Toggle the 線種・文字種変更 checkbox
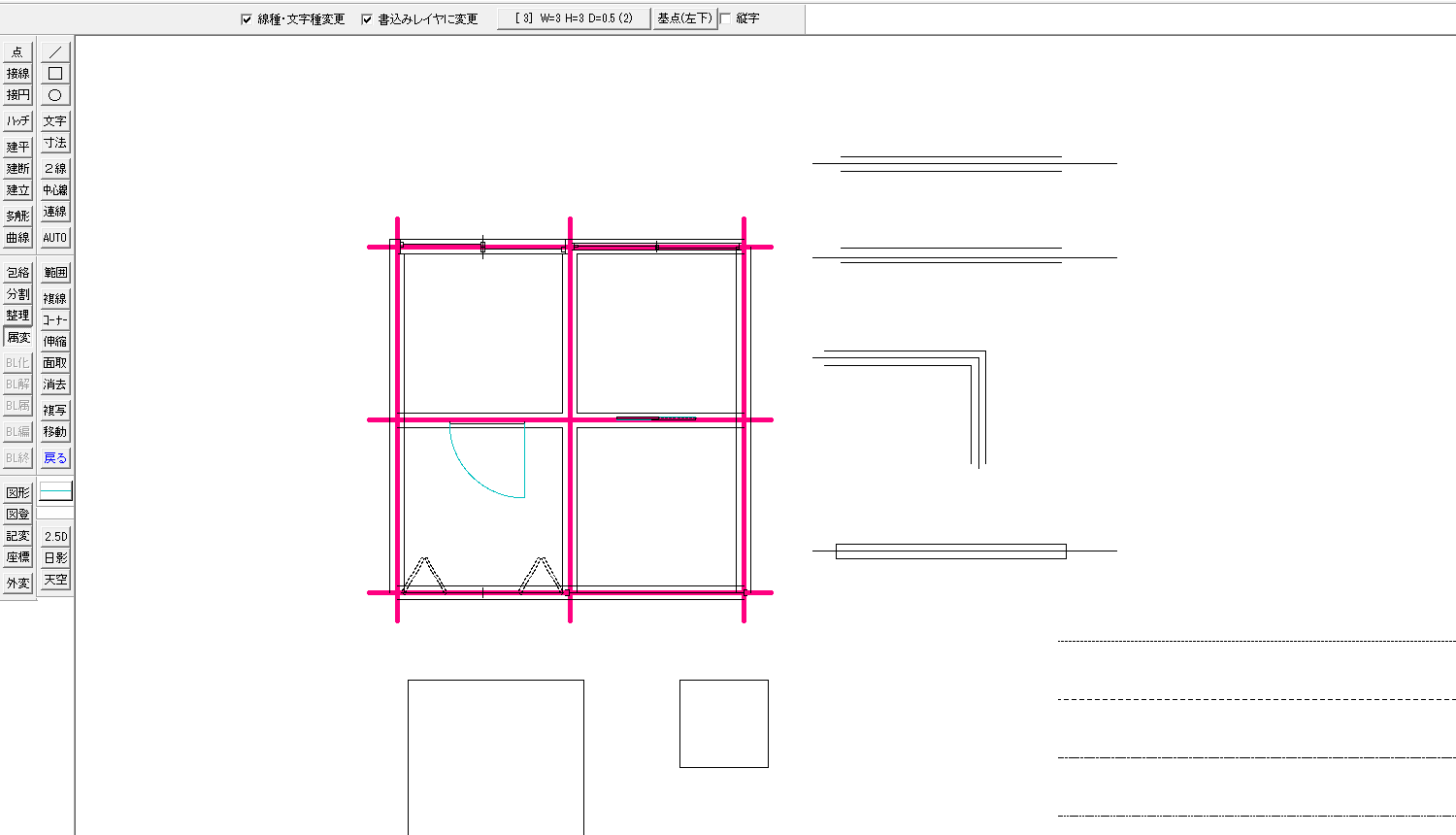The image size is (1456, 835). 247,18
